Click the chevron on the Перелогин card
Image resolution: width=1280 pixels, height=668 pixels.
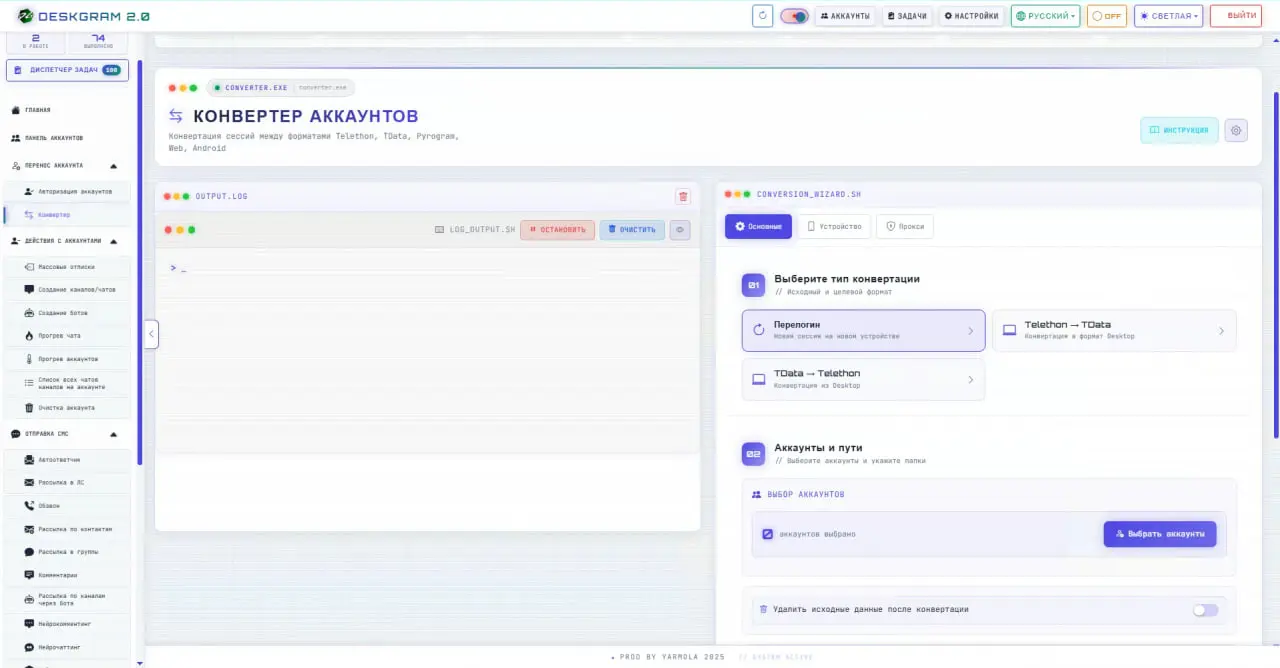point(970,331)
